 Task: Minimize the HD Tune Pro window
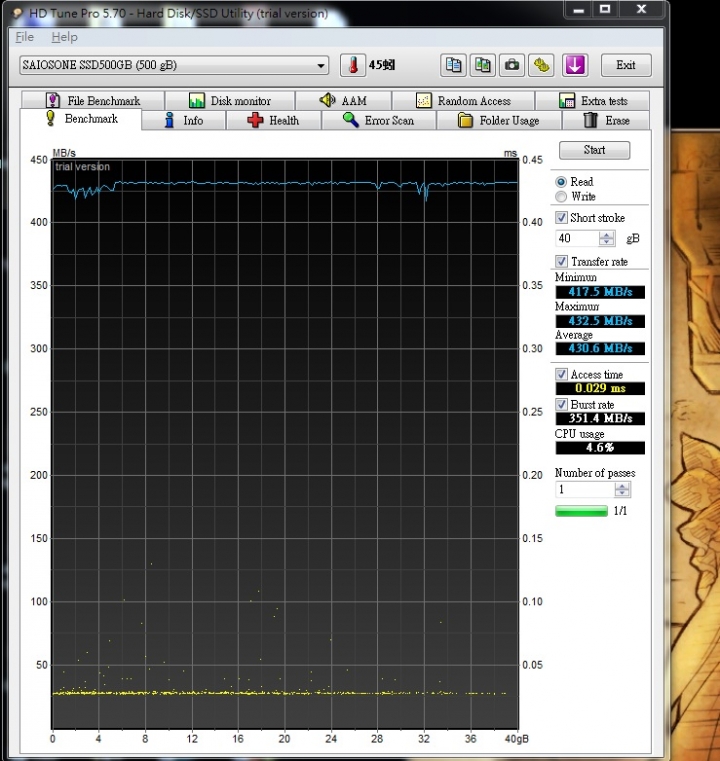pos(578,10)
